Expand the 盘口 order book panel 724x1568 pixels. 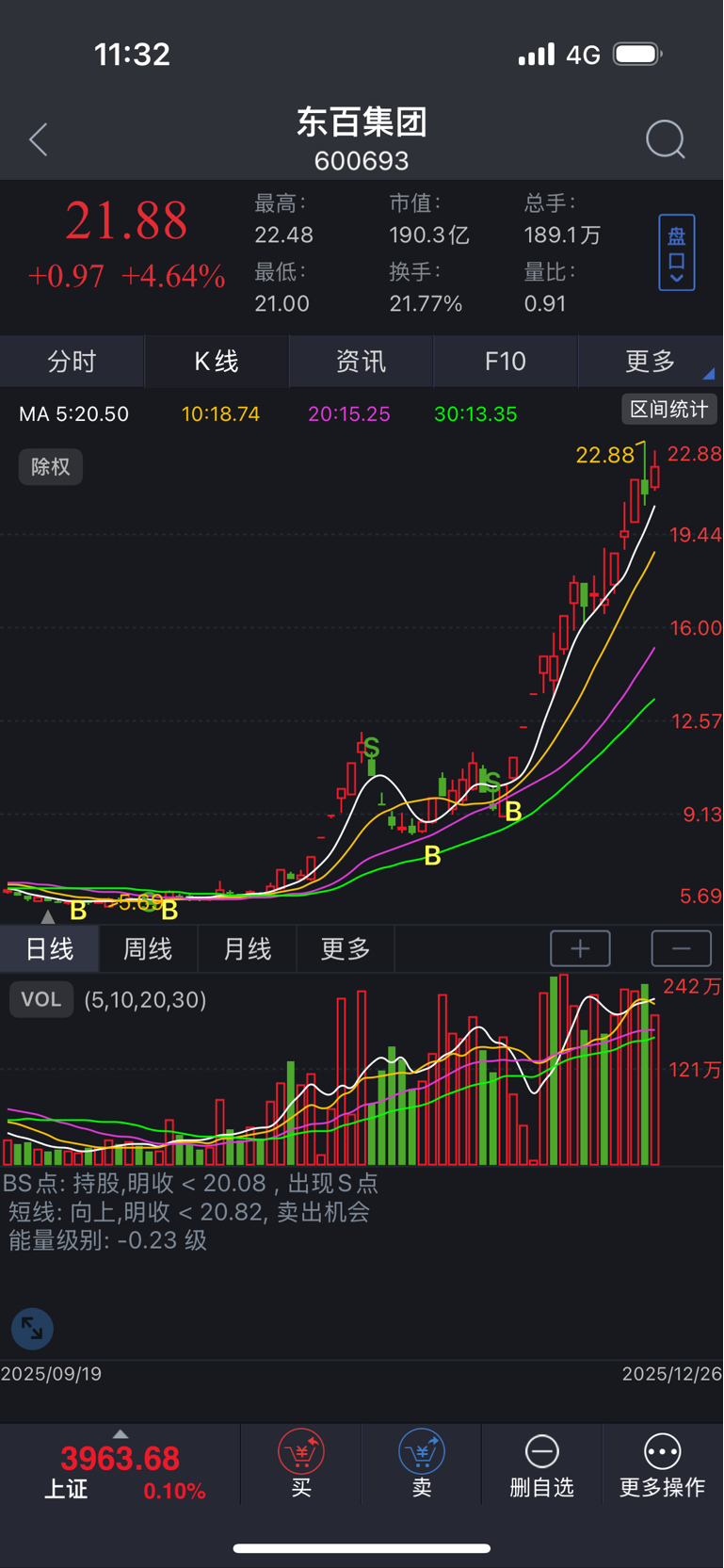tap(676, 252)
